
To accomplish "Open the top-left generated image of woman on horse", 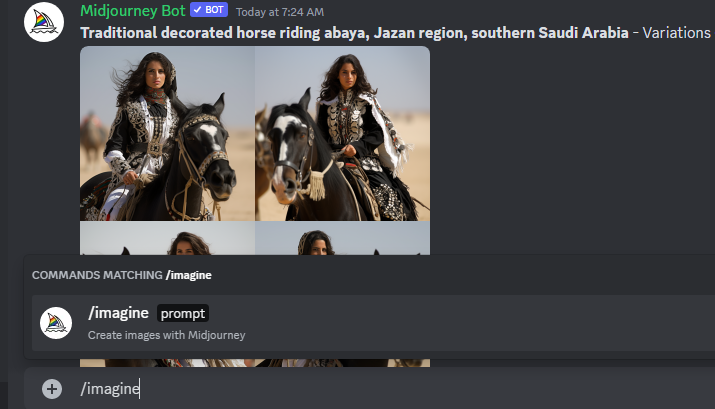I will (167, 133).
